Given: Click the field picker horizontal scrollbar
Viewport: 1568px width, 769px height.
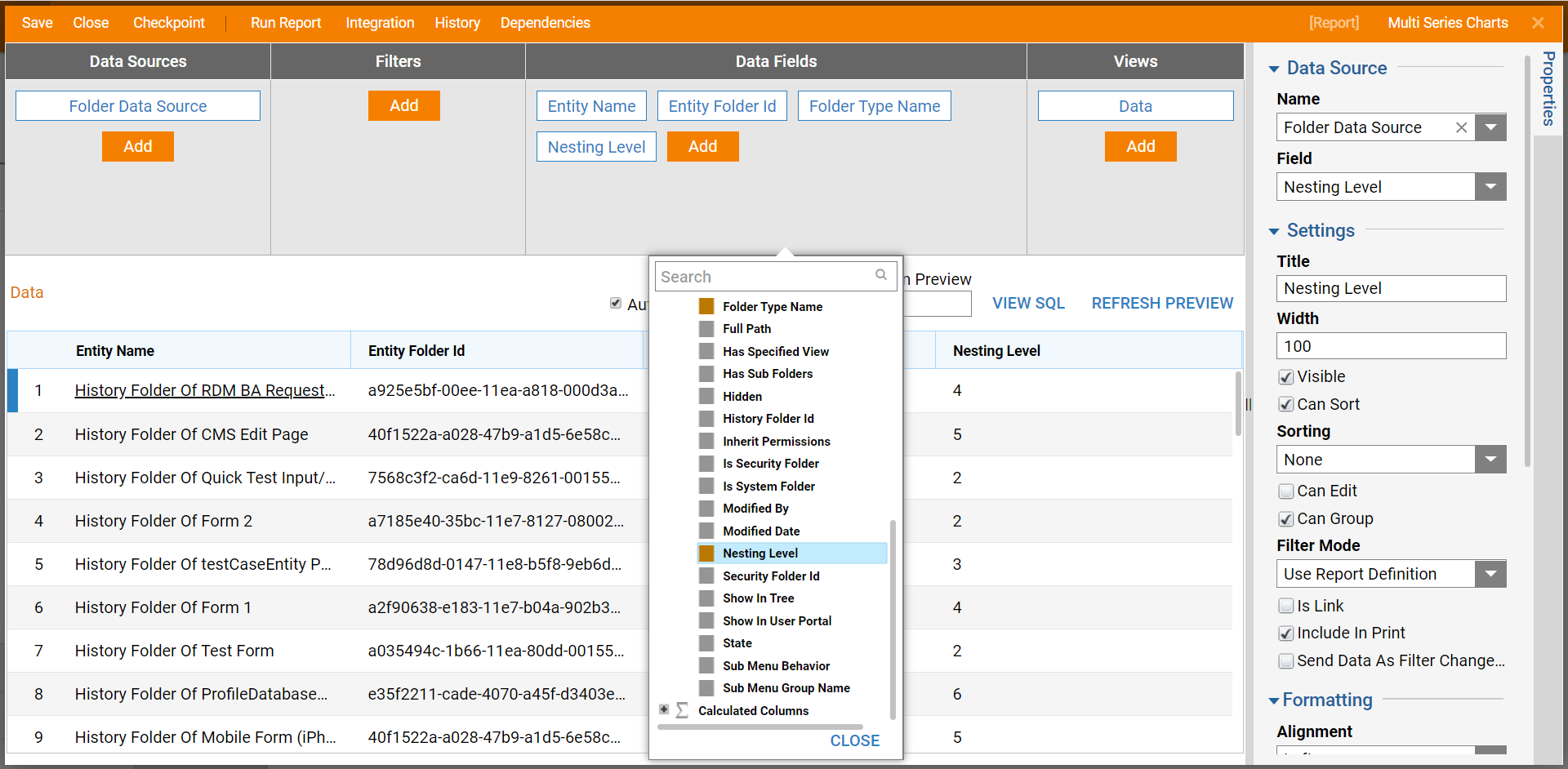Looking at the screenshot, I should point(760,726).
